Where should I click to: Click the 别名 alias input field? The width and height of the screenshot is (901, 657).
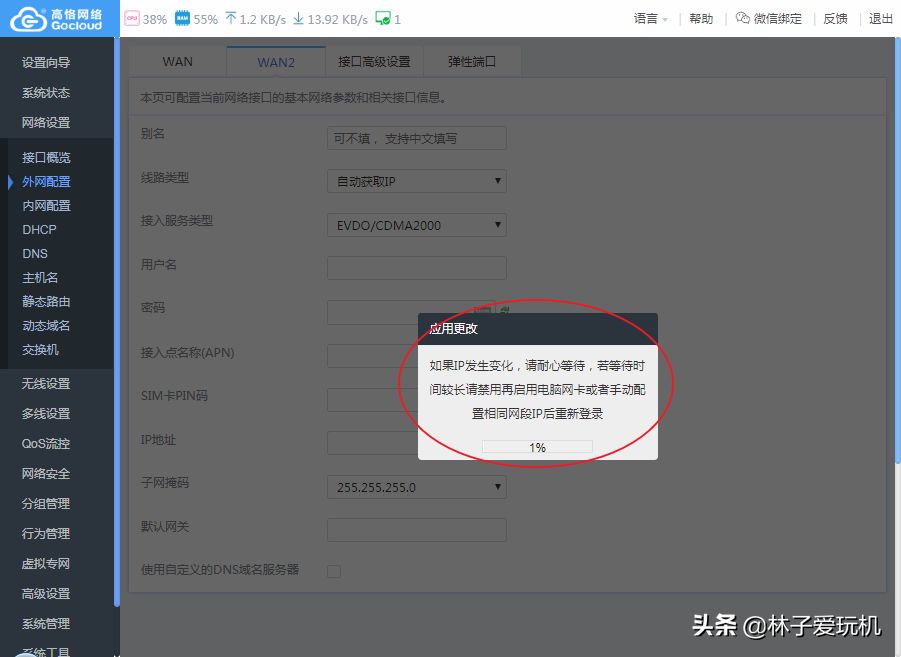[416, 138]
